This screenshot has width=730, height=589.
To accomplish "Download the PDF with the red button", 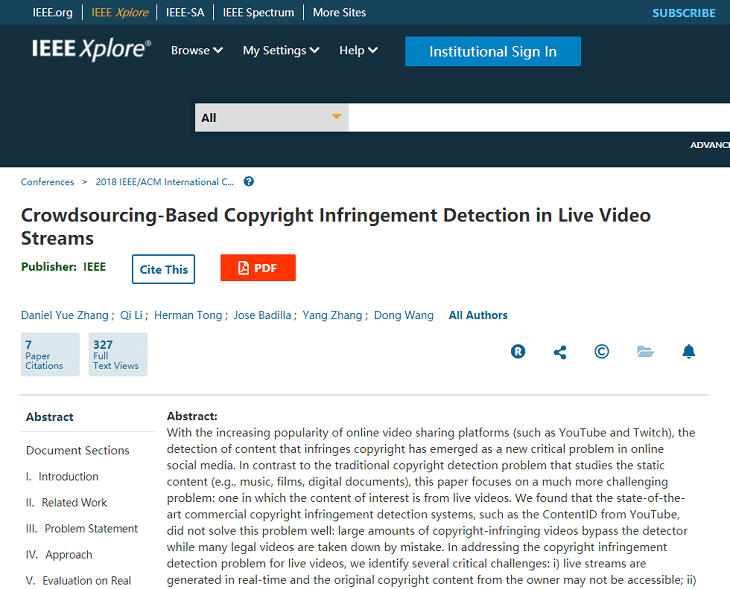I will point(258,268).
